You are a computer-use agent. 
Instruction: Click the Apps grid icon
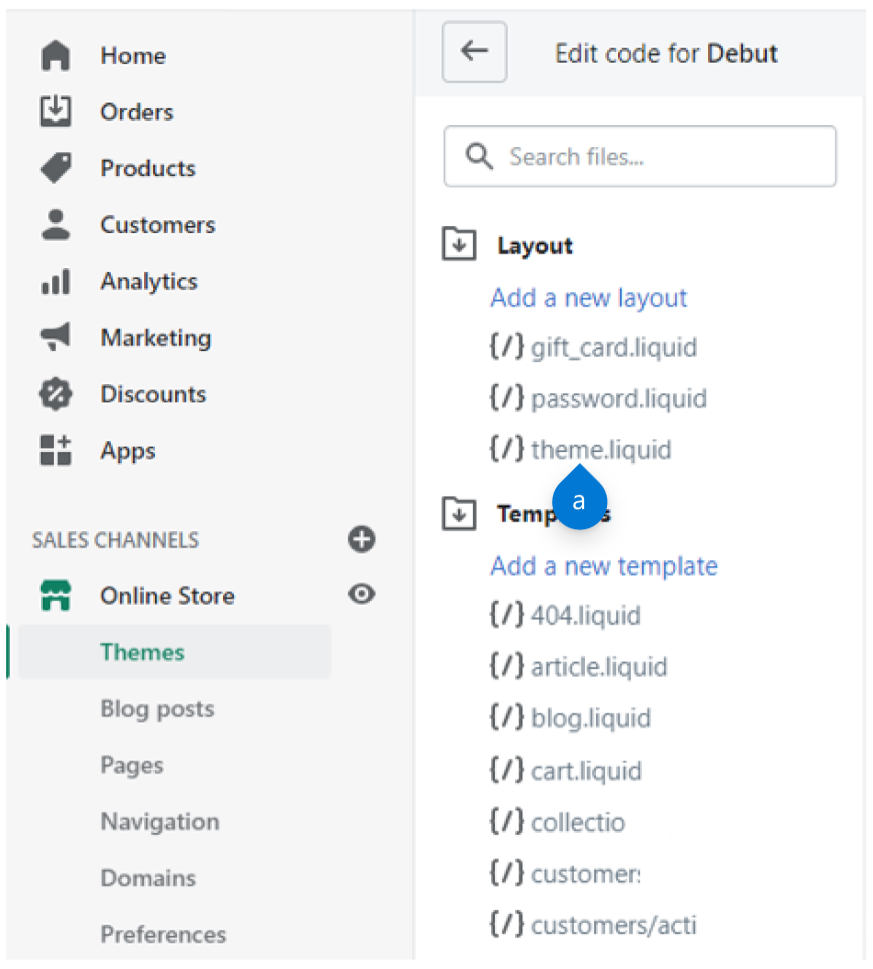pos(56,450)
